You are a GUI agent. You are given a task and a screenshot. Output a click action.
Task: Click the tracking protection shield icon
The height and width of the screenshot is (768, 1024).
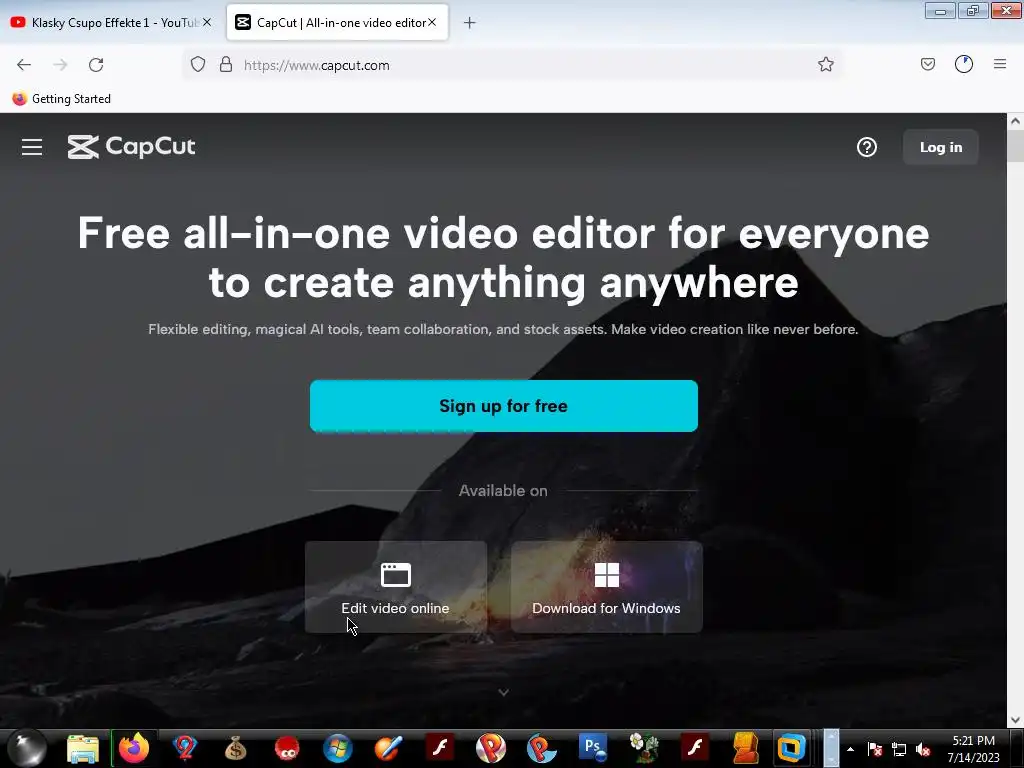click(x=198, y=65)
